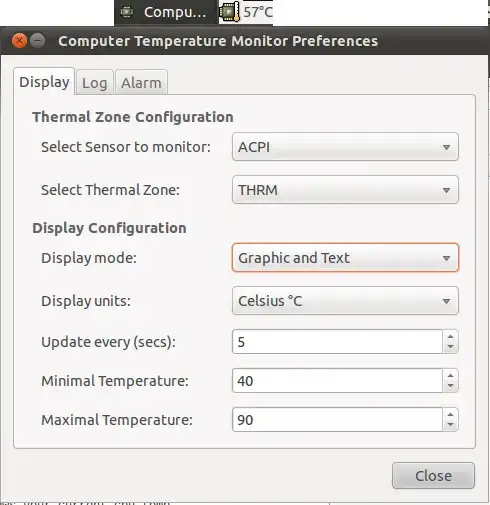Close the preferences window via the red X
Viewport: 490px width, 505px height.
pyautogui.click(x=19, y=41)
